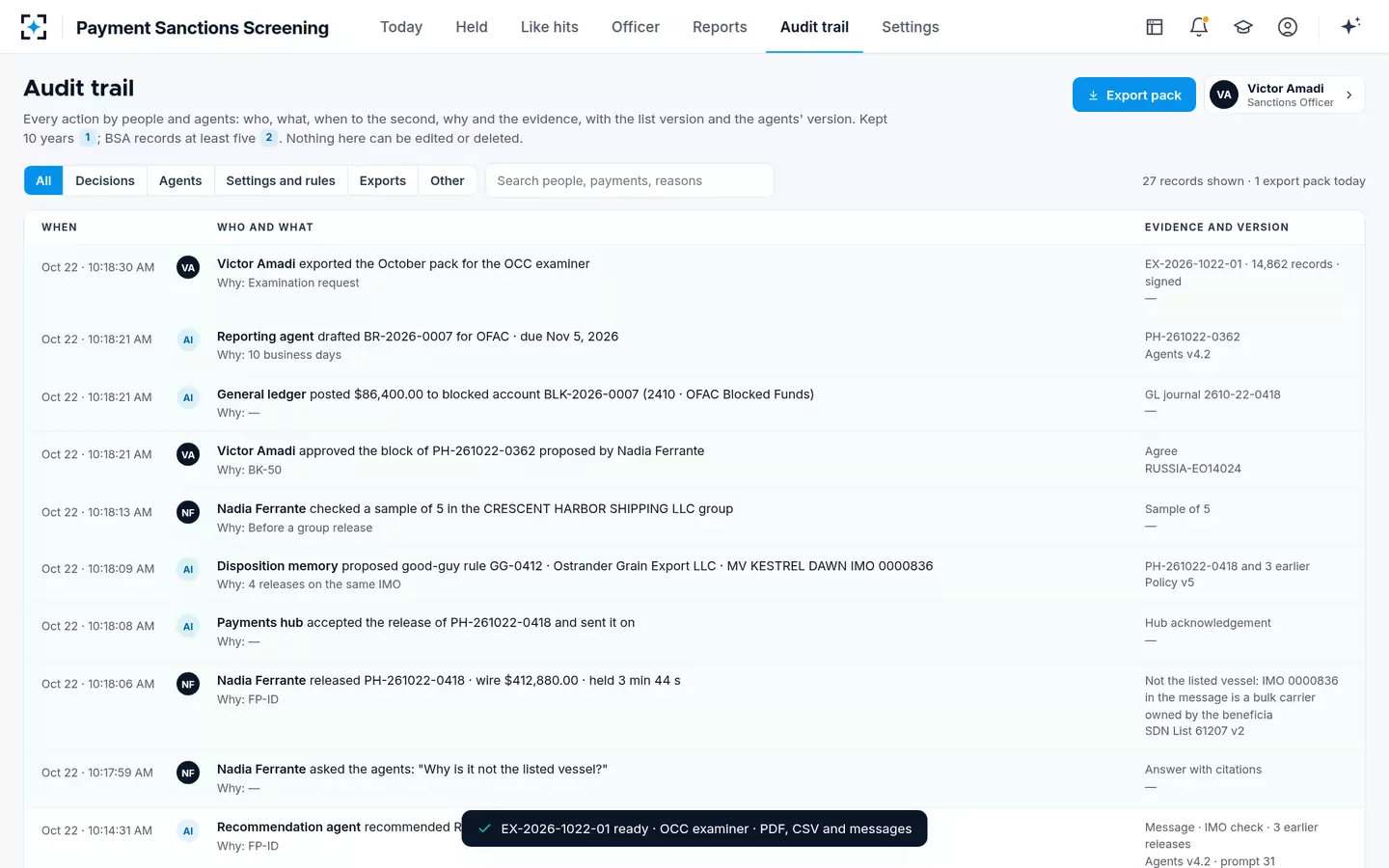1389x868 pixels.
Task: Click the 'Sample of 5' evidence text
Action: (1178, 509)
